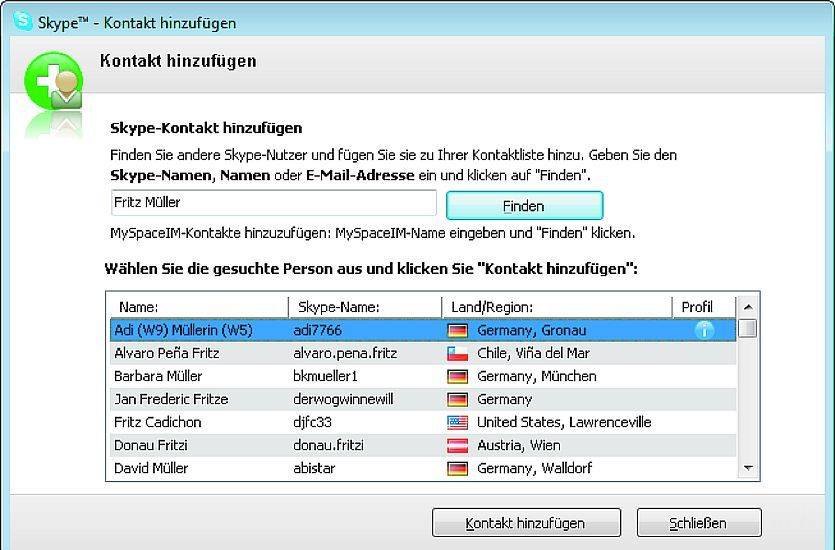
Task: Click Skype name adi7766
Action: [317, 330]
